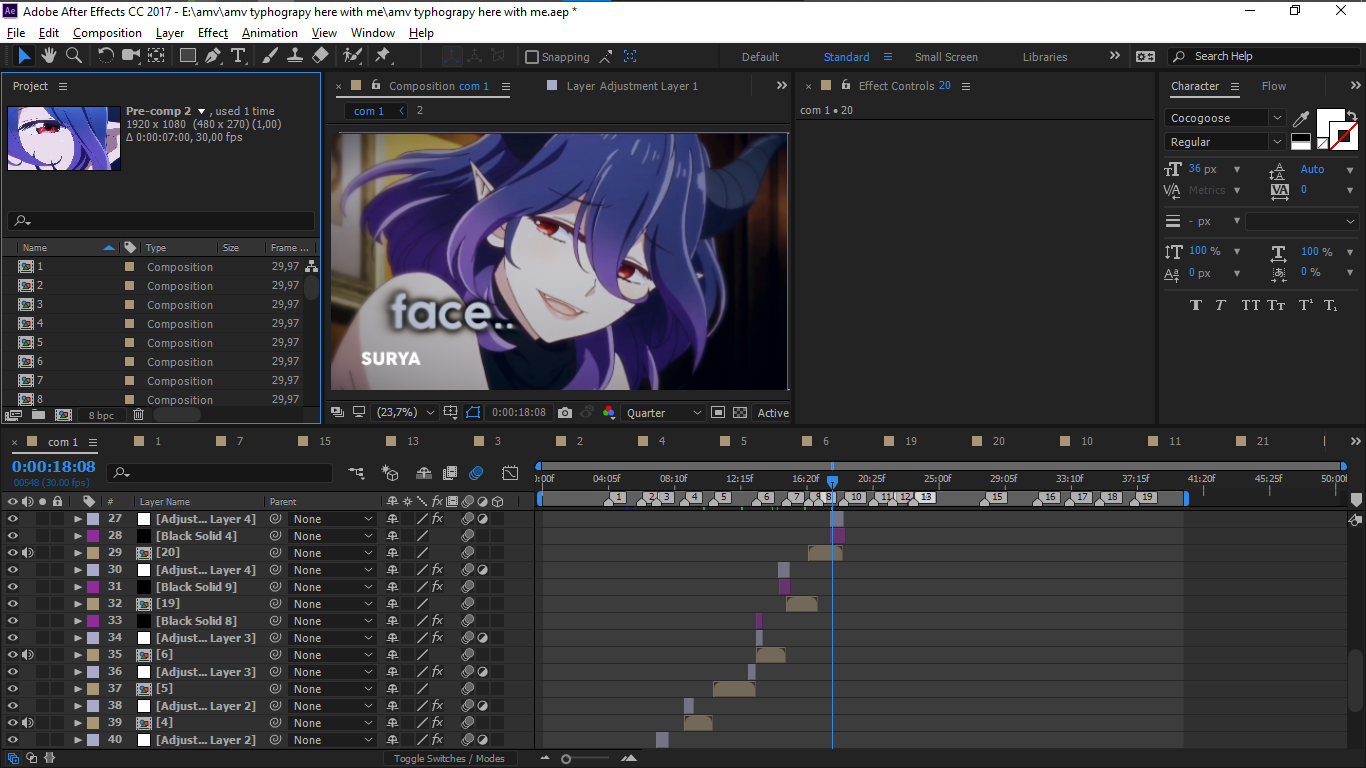Screen dimensions: 1366x768
Task: Select the Horizontal Type tool
Action: (x=238, y=56)
